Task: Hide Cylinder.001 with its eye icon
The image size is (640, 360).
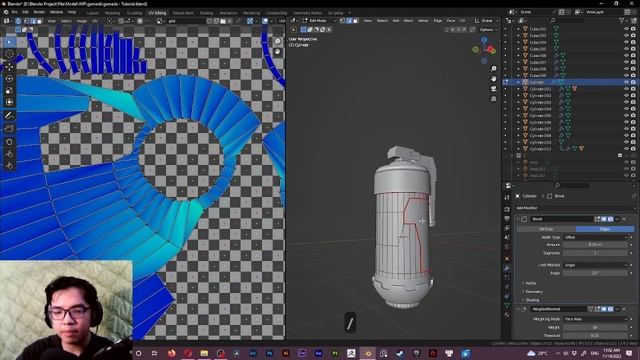Action: pyautogui.click(x=626, y=89)
